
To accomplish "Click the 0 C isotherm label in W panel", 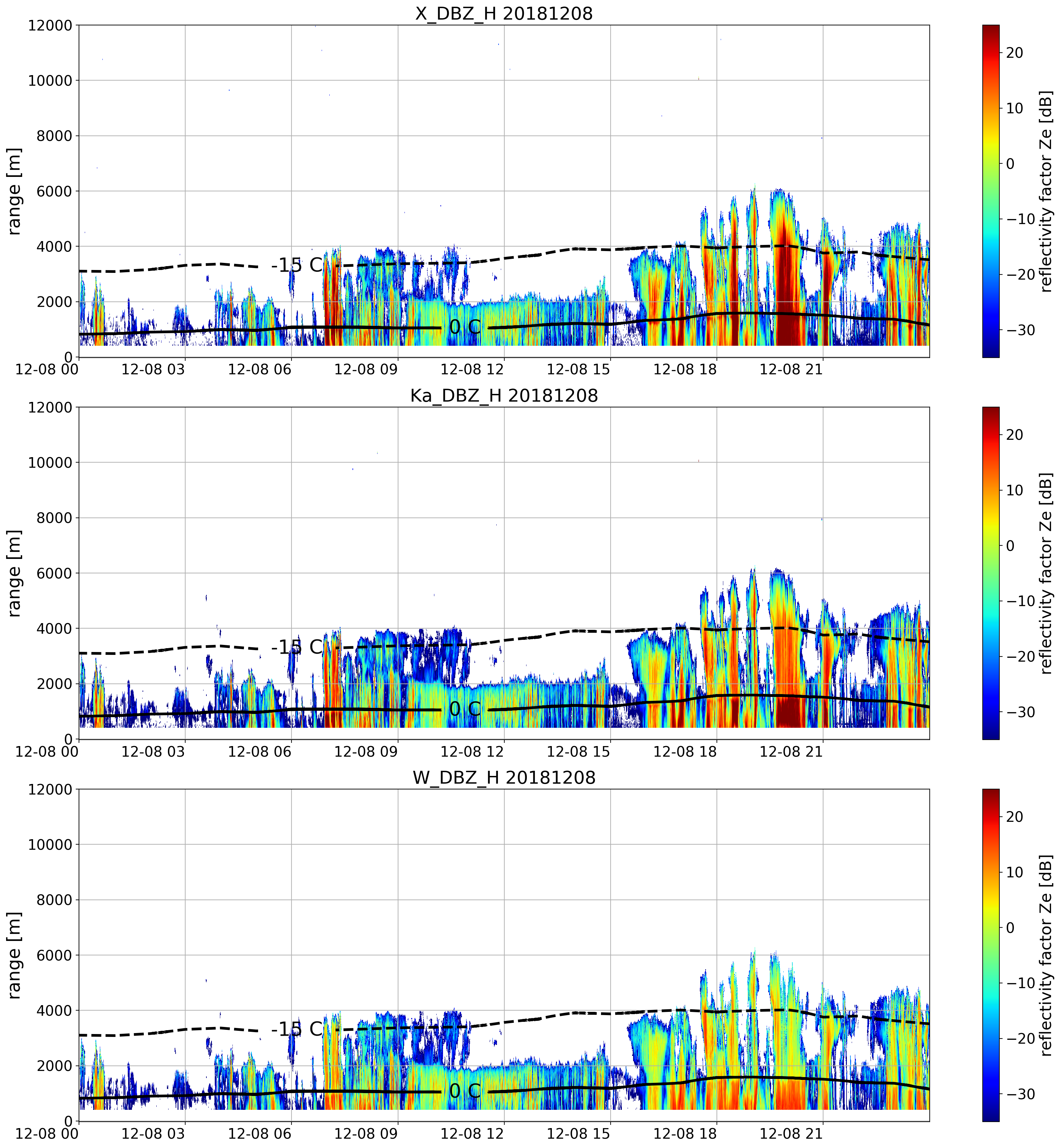I will pyautogui.click(x=465, y=1091).
